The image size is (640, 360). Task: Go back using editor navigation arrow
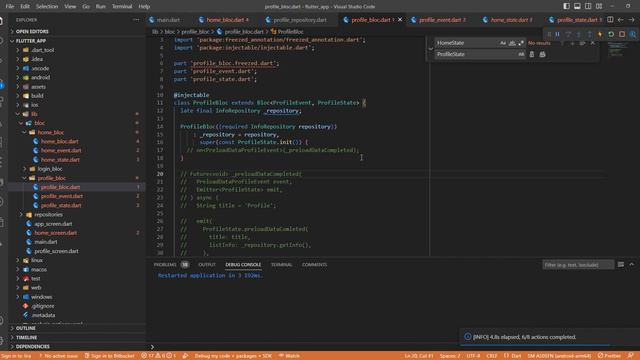click(x=620, y=20)
